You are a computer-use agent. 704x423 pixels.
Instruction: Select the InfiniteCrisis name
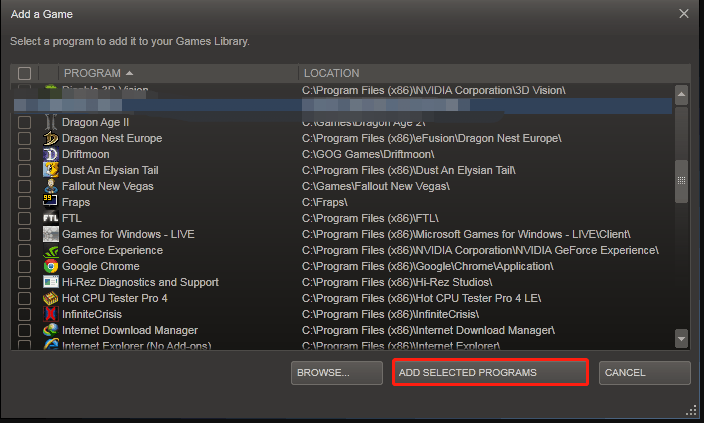tap(92, 314)
